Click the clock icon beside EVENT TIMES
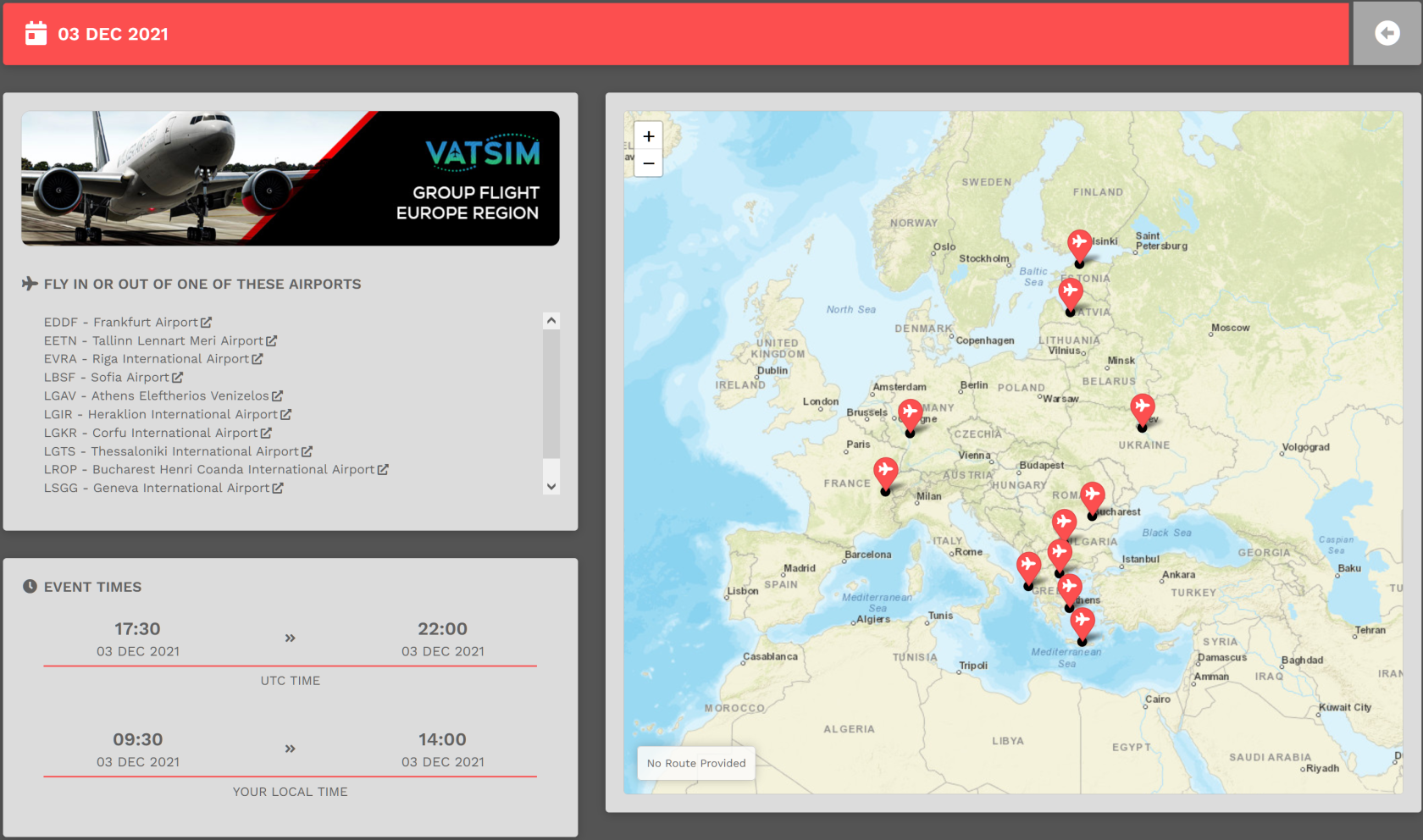 (x=30, y=586)
